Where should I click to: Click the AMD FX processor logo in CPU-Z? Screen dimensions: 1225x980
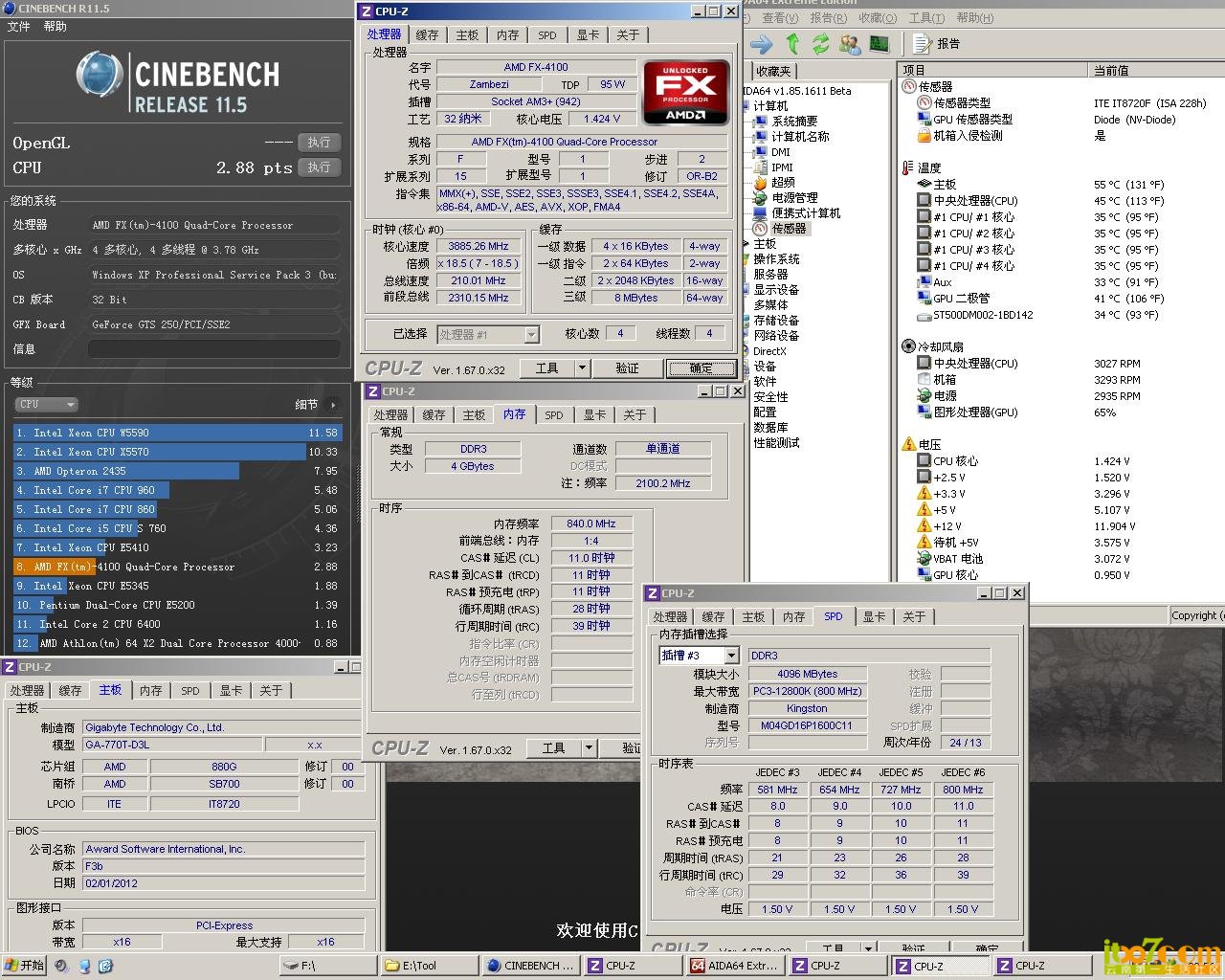(686, 92)
